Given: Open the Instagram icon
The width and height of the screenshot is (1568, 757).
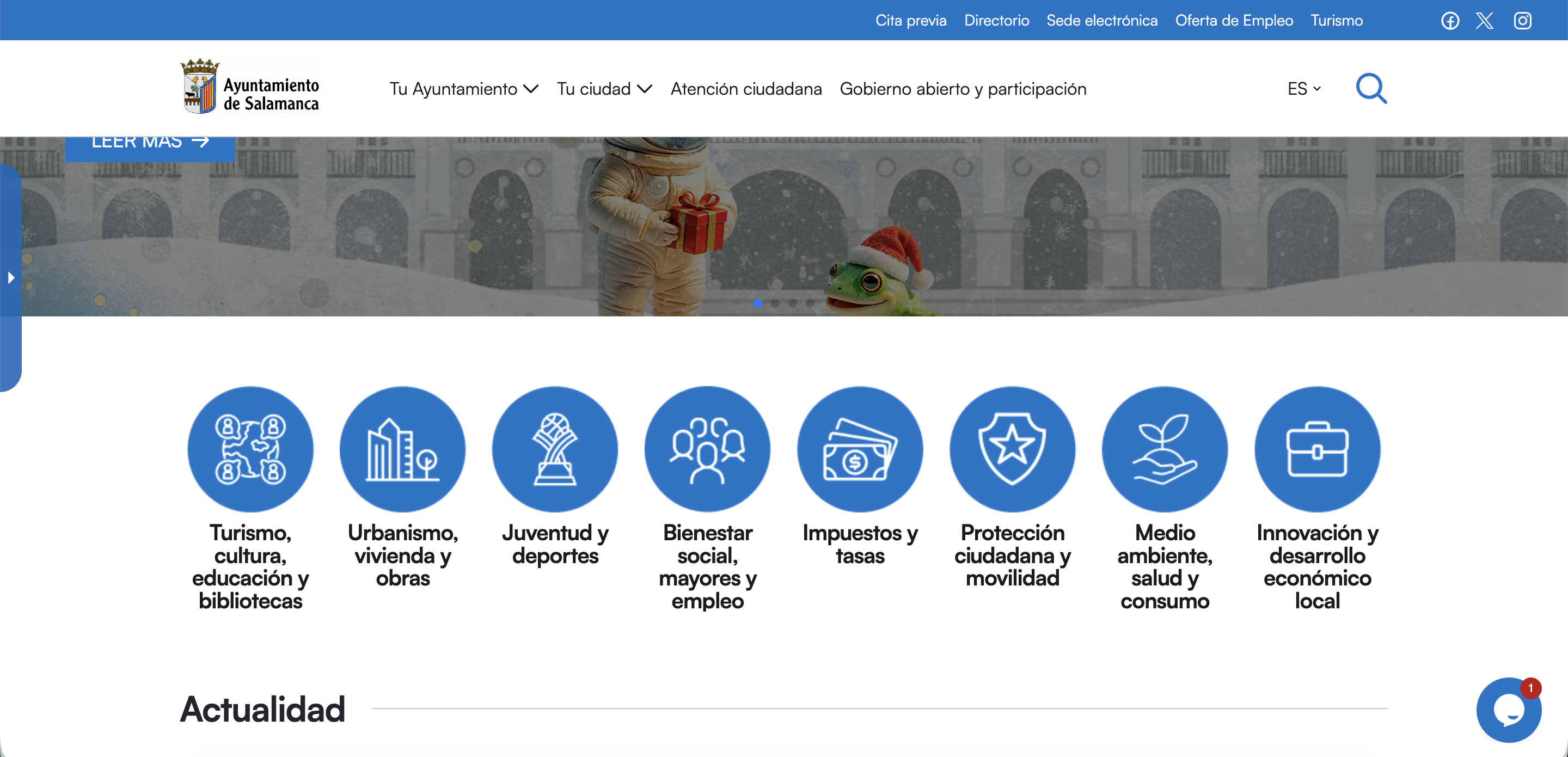Looking at the screenshot, I should [1522, 21].
